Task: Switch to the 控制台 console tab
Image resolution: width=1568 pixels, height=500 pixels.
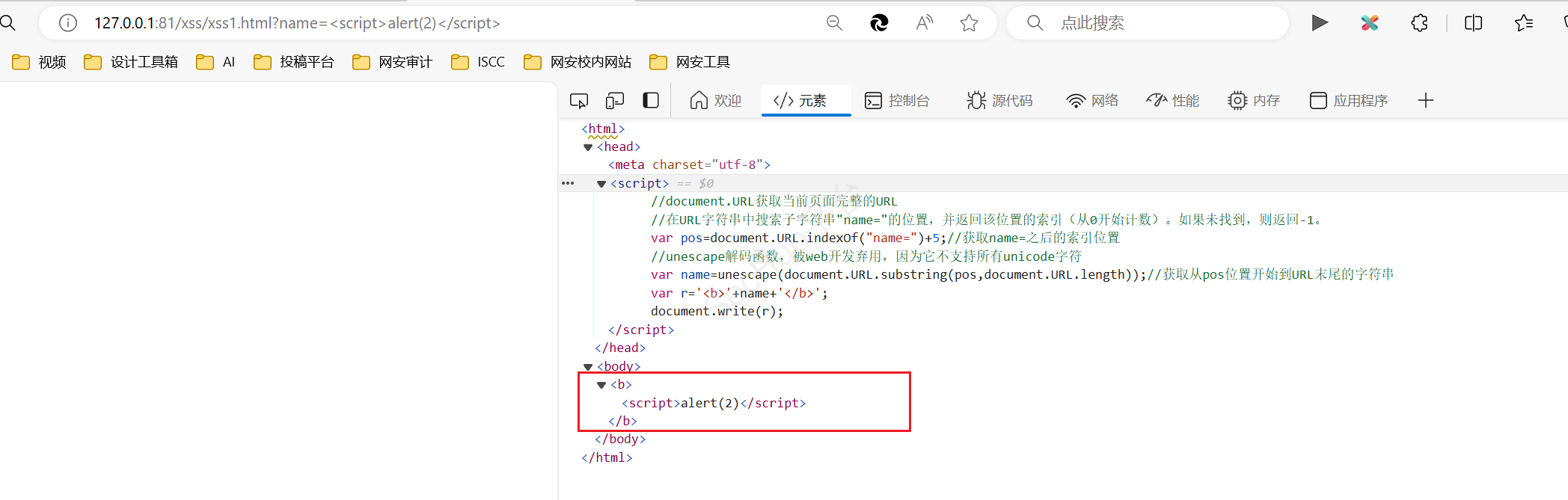Action: (897, 101)
